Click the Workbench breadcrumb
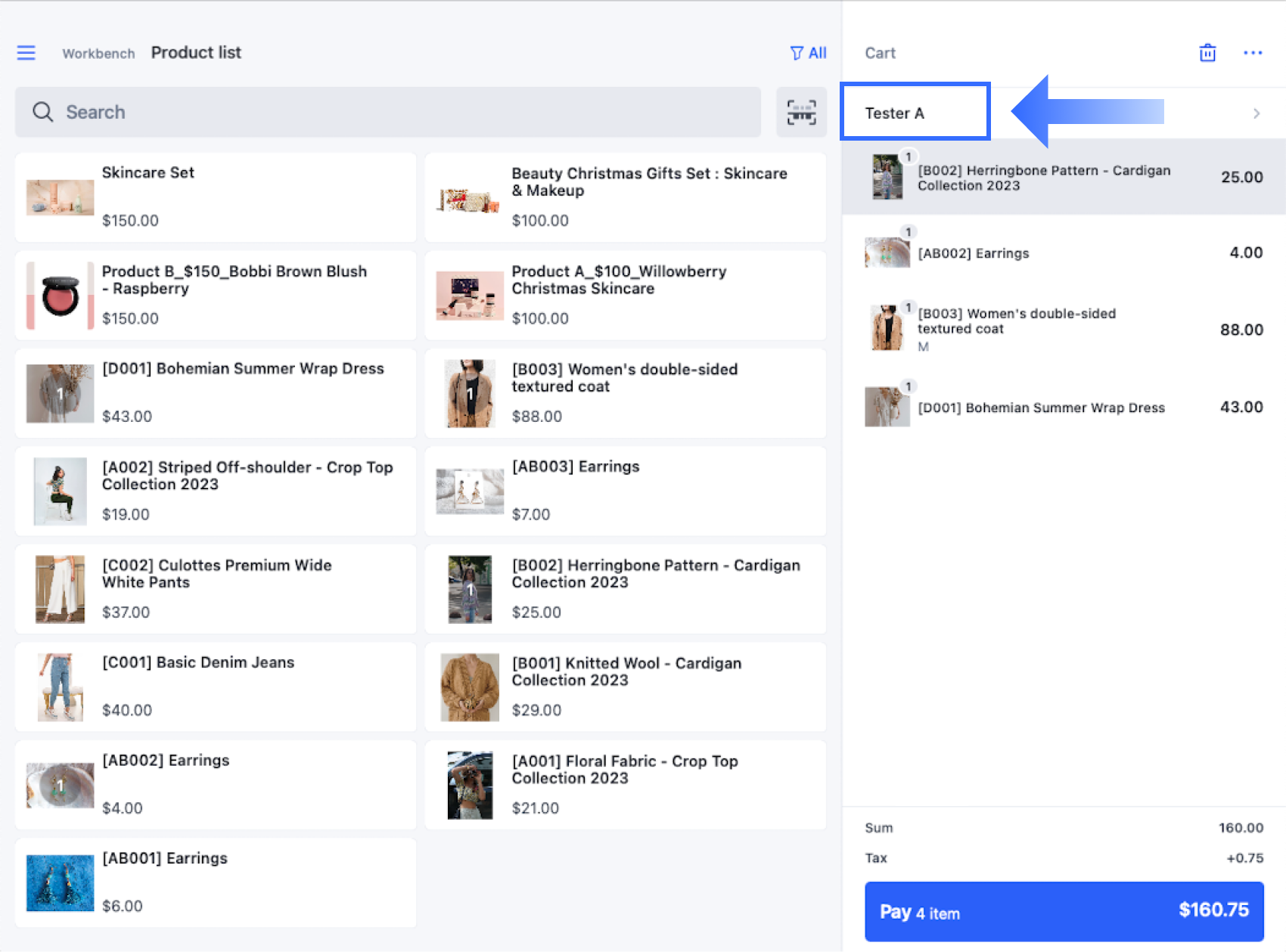The image size is (1286, 952). [x=98, y=53]
